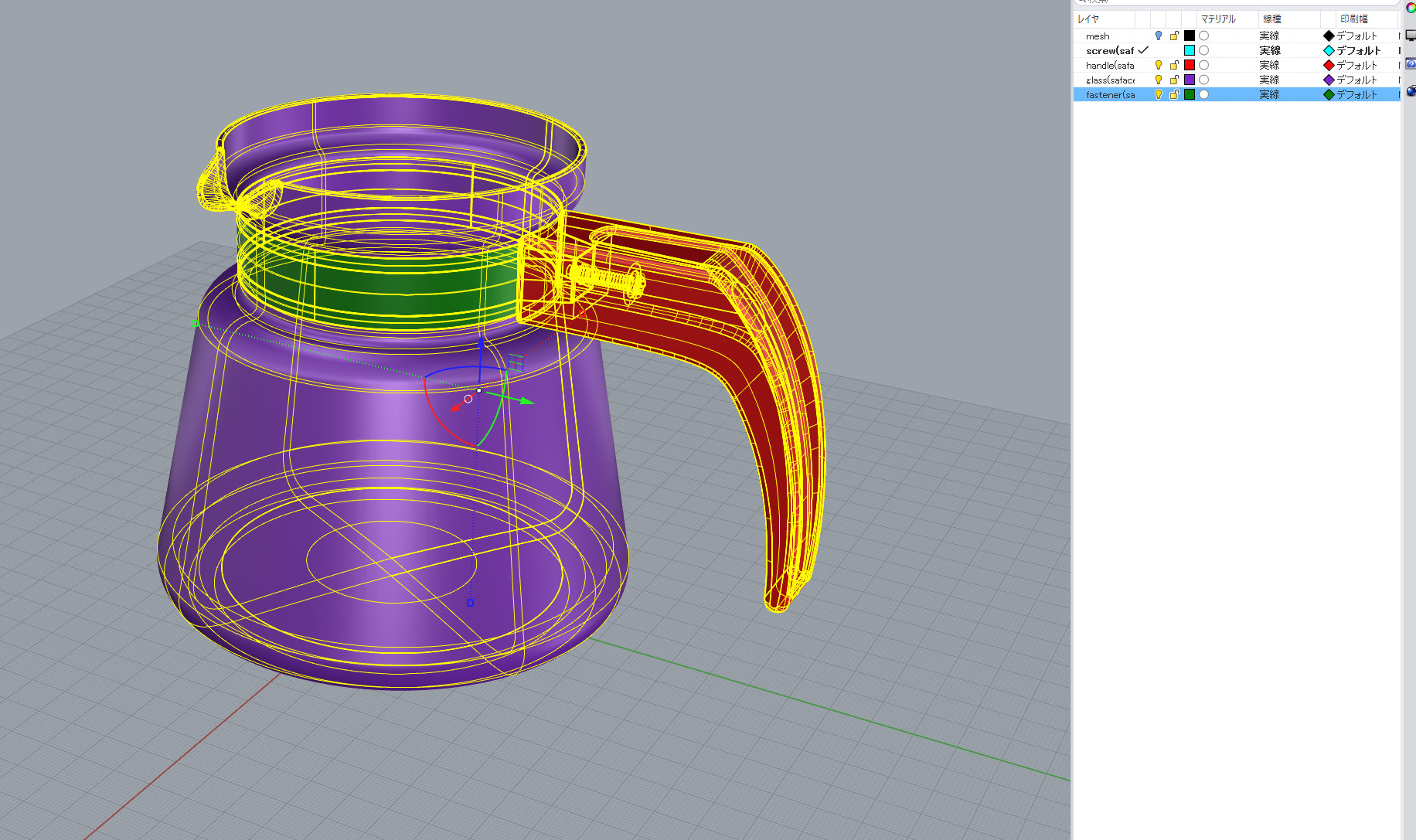Open green color swatch of fastener layer

click(1190, 94)
